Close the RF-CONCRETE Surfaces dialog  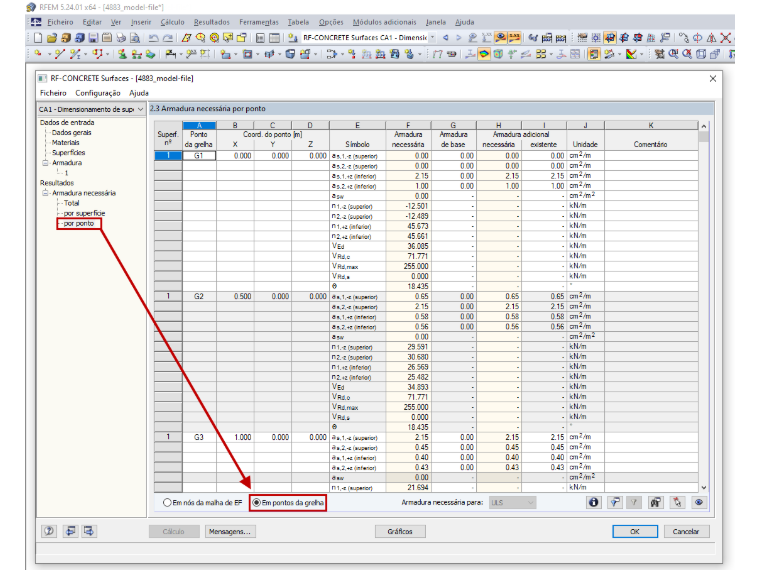tap(712, 79)
